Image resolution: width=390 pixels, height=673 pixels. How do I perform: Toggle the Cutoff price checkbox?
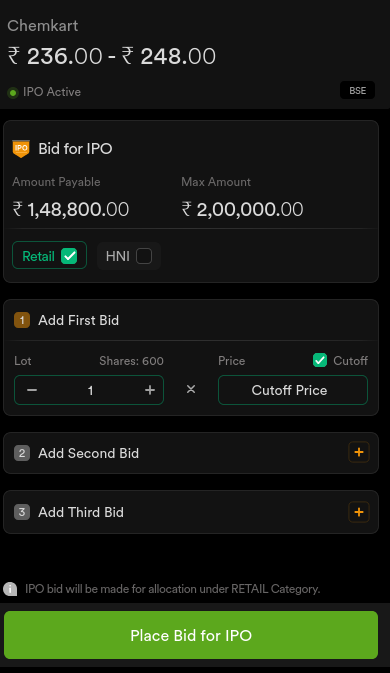[320, 360]
